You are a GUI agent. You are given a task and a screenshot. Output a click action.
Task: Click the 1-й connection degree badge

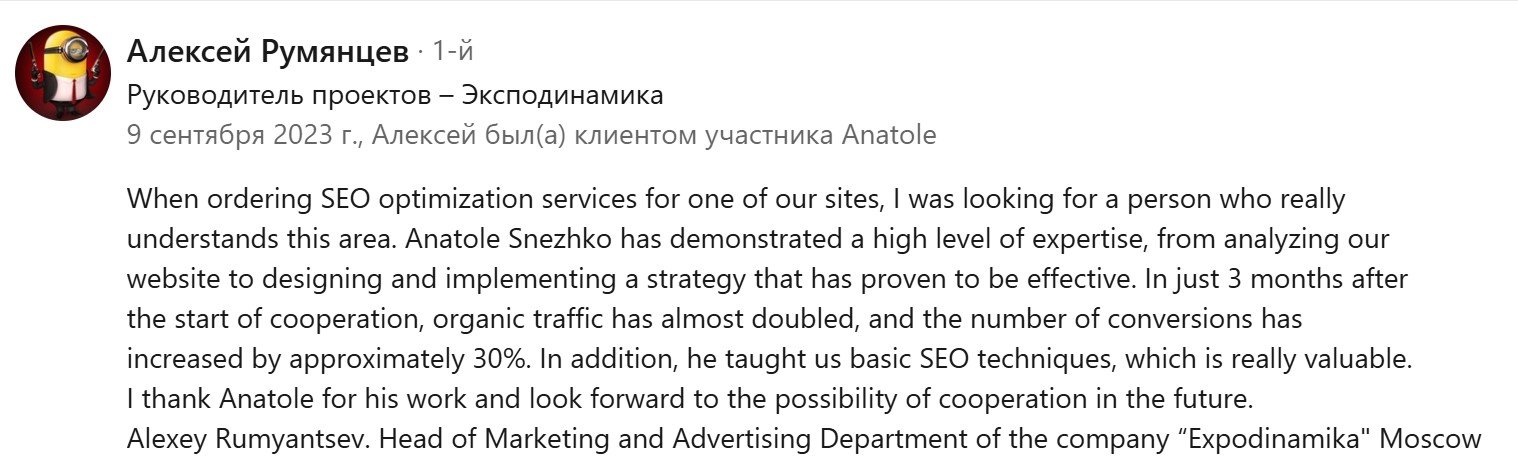450,52
